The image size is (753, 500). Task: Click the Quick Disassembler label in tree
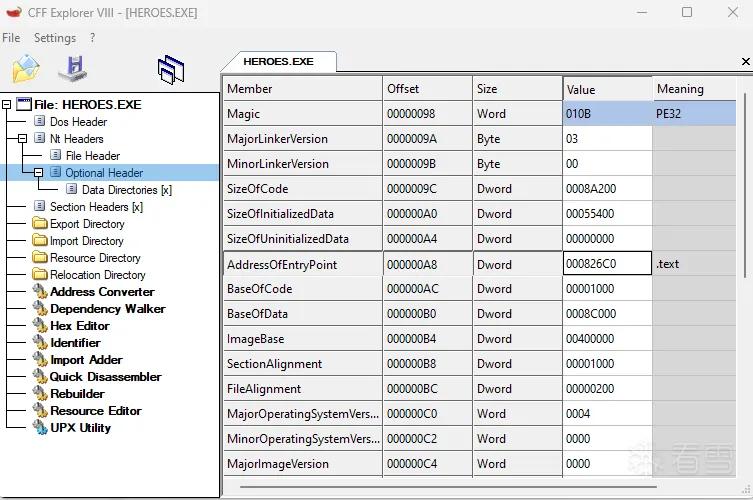point(106,377)
